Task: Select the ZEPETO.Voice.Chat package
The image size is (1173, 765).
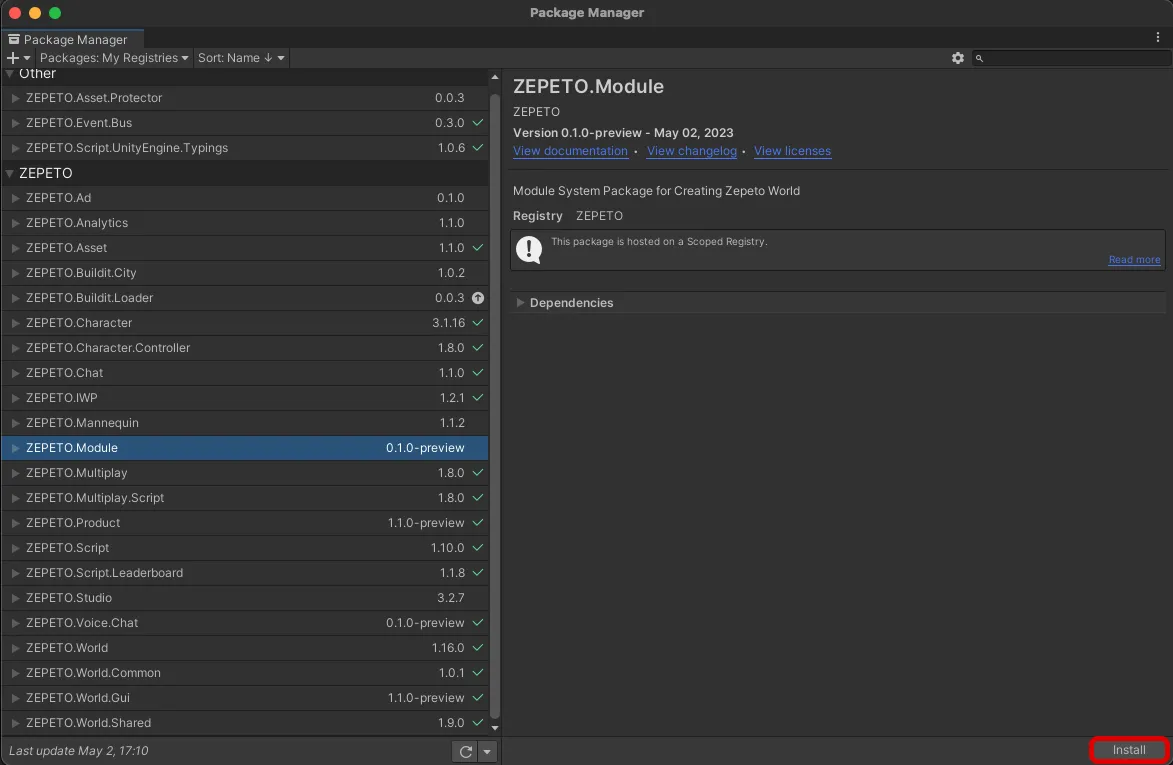Action: tap(245, 623)
